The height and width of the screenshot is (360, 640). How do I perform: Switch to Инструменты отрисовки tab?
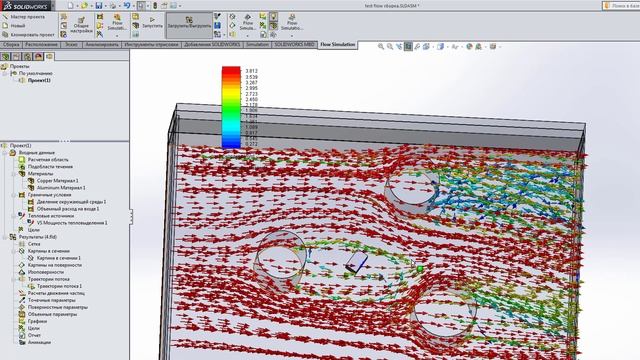point(151,44)
